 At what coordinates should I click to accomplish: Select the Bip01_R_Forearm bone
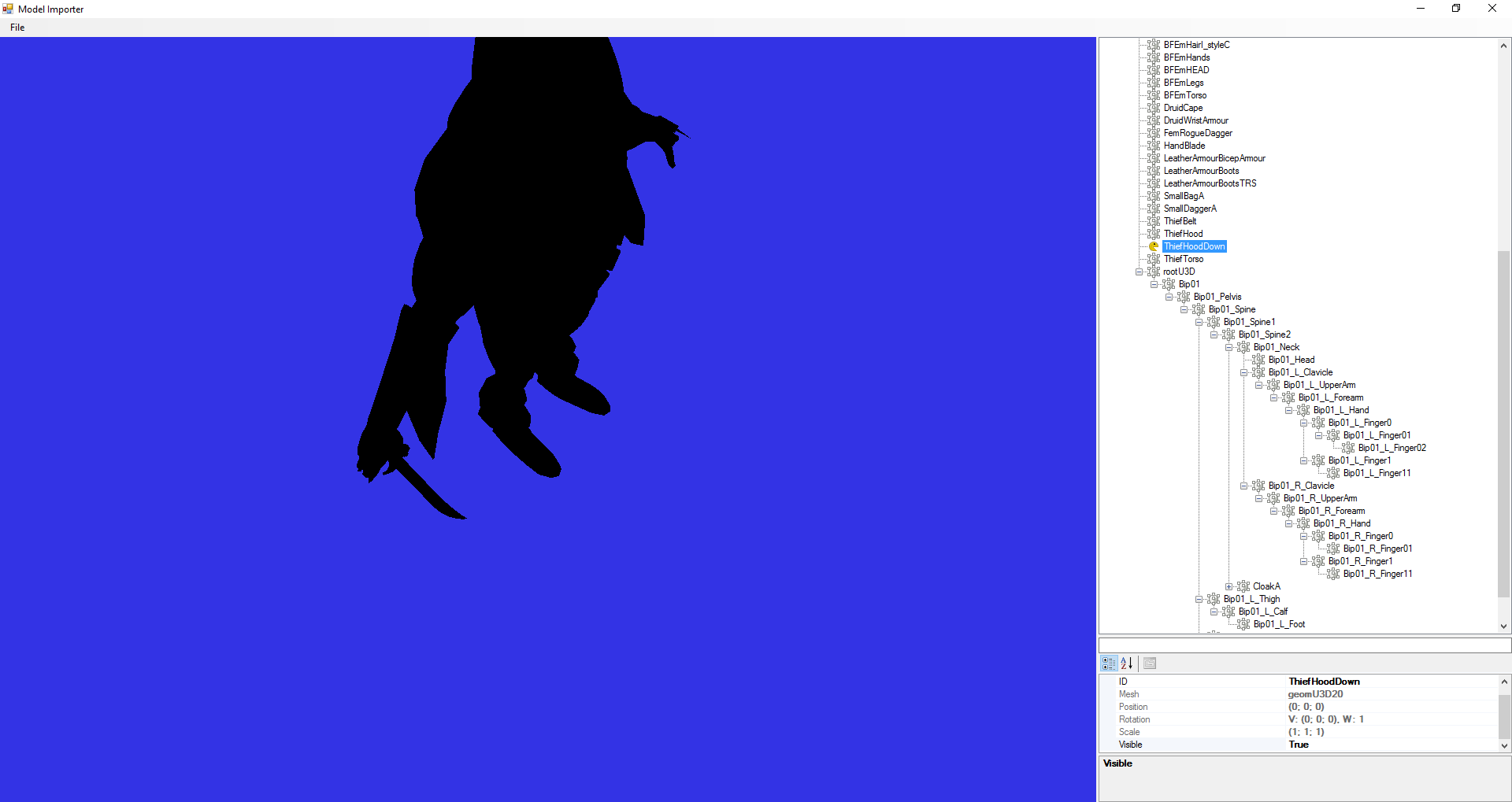[x=1331, y=511]
